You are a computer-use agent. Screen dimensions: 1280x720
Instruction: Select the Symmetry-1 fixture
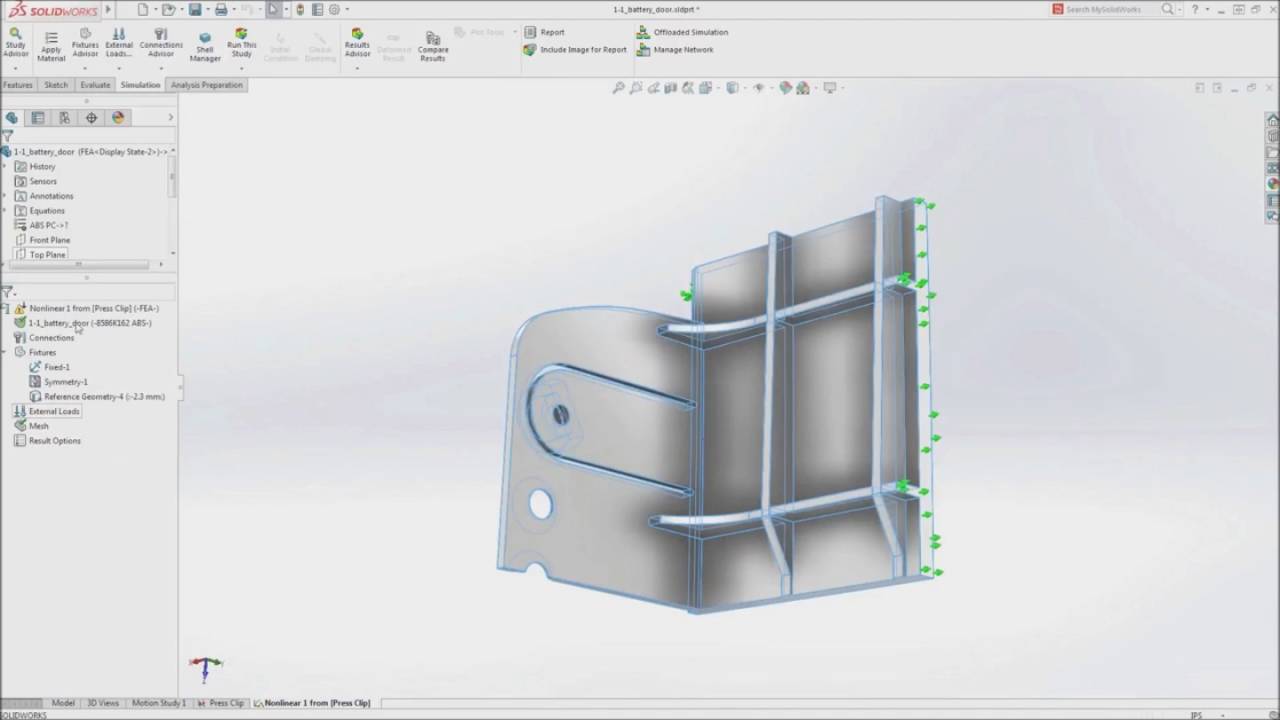[x=58, y=382]
